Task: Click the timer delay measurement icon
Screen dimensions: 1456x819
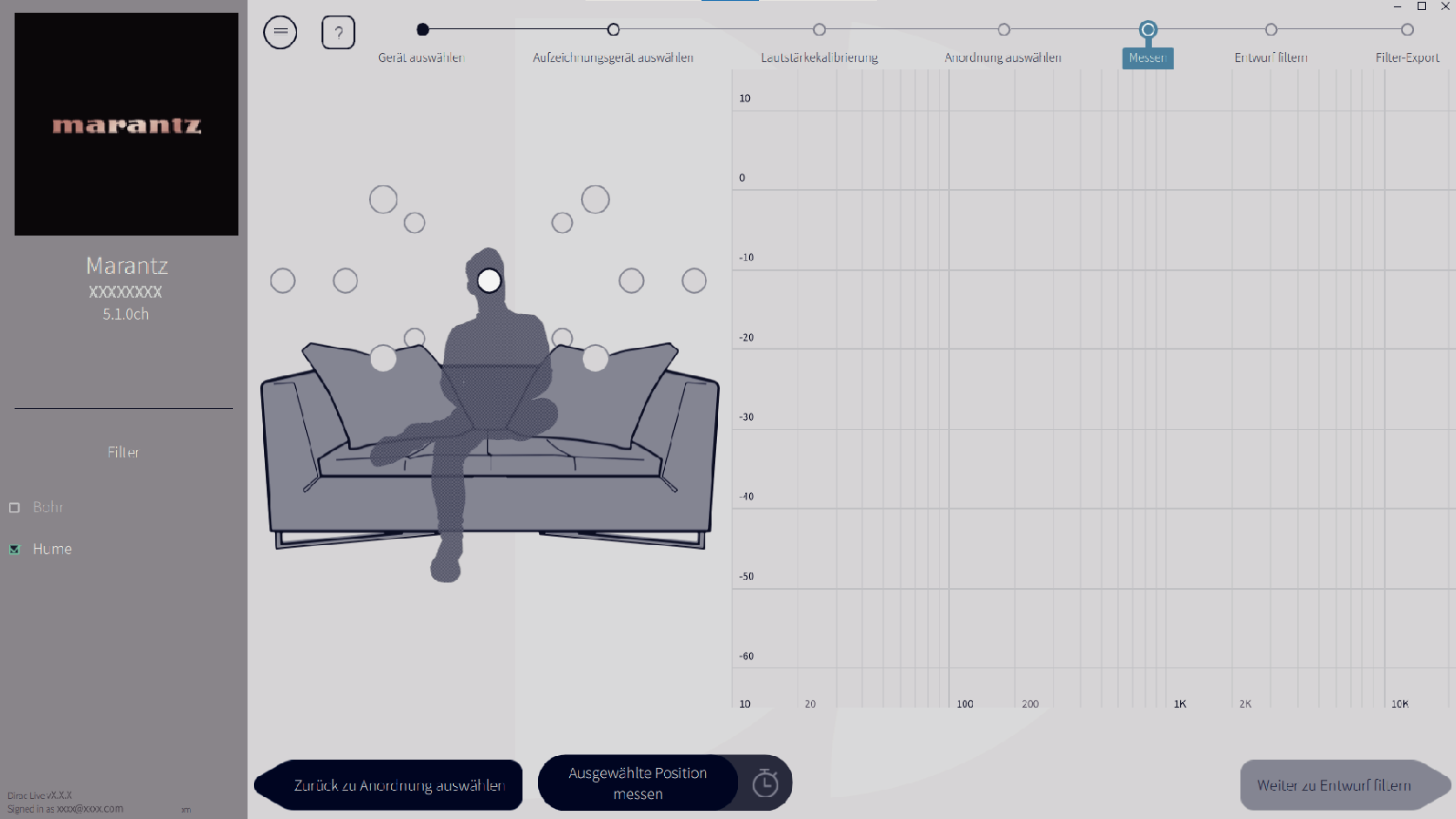Action: click(765, 783)
